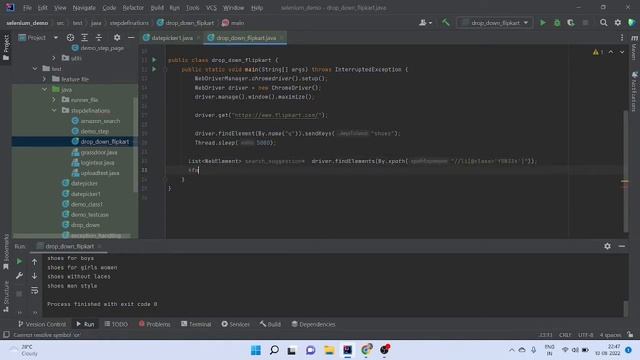This screenshot has height=360, width=640.
Task: Open Run panel settings gear
Action: tap(607, 246)
